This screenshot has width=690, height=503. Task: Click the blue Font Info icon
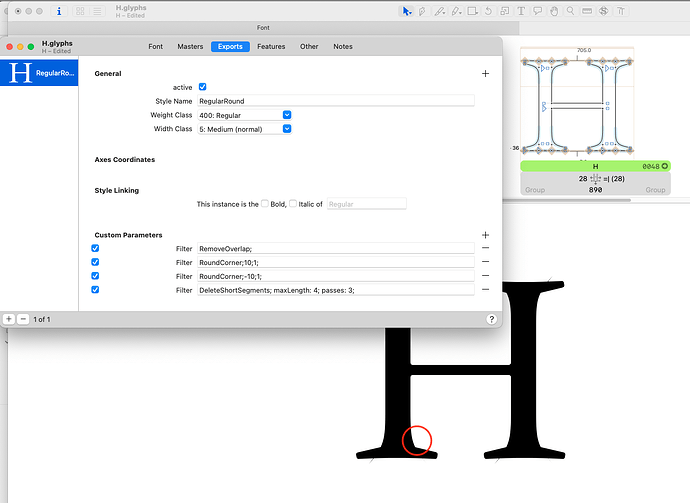pos(59,12)
